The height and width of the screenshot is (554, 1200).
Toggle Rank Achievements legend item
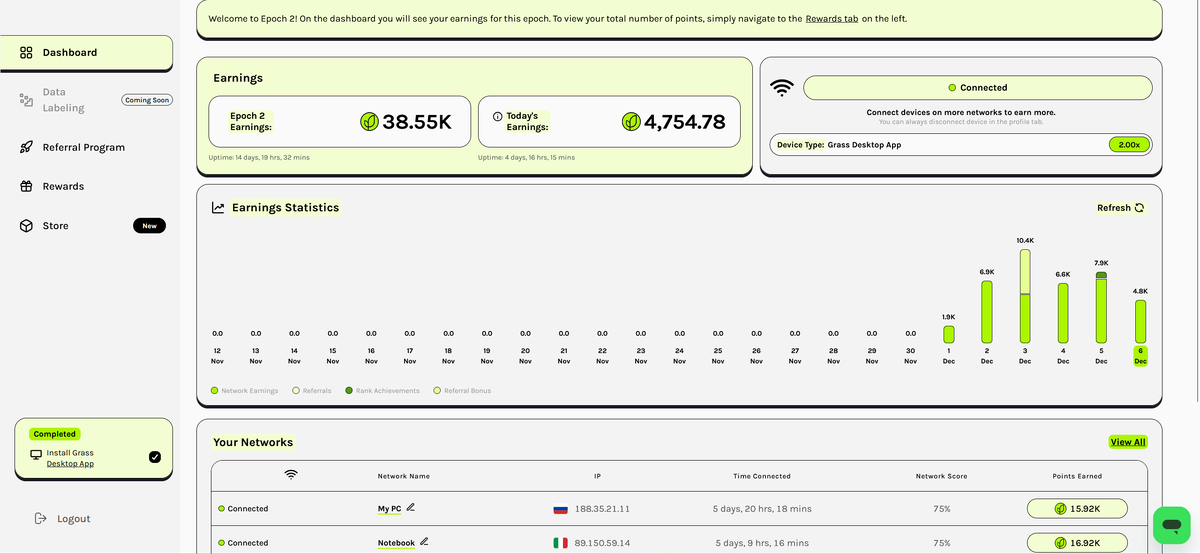pos(382,391)
